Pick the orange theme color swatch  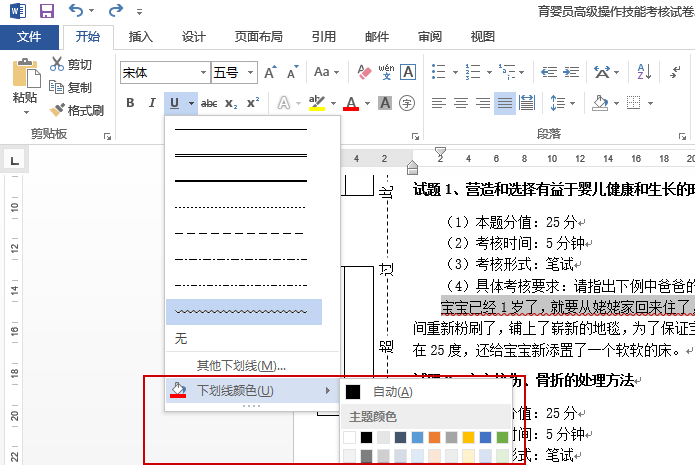click(x=434, y=437)
